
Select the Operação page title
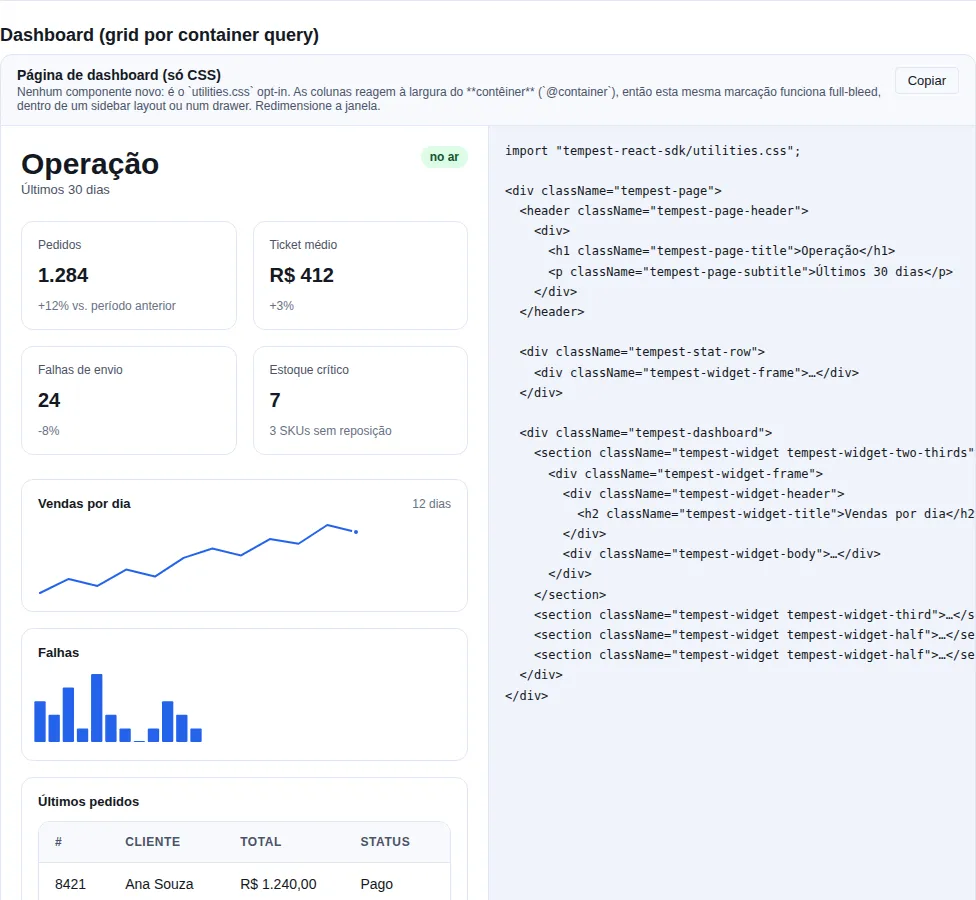tap(90, 164)
